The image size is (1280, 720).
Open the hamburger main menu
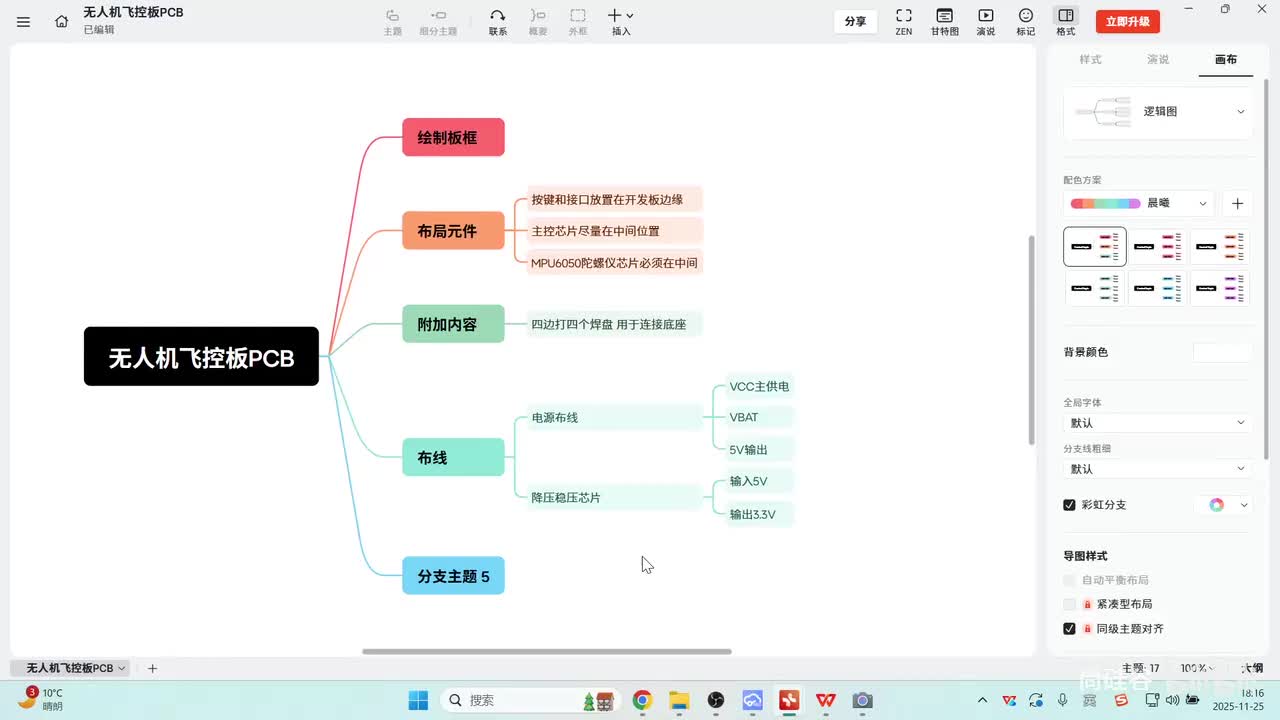coord(24,21)
